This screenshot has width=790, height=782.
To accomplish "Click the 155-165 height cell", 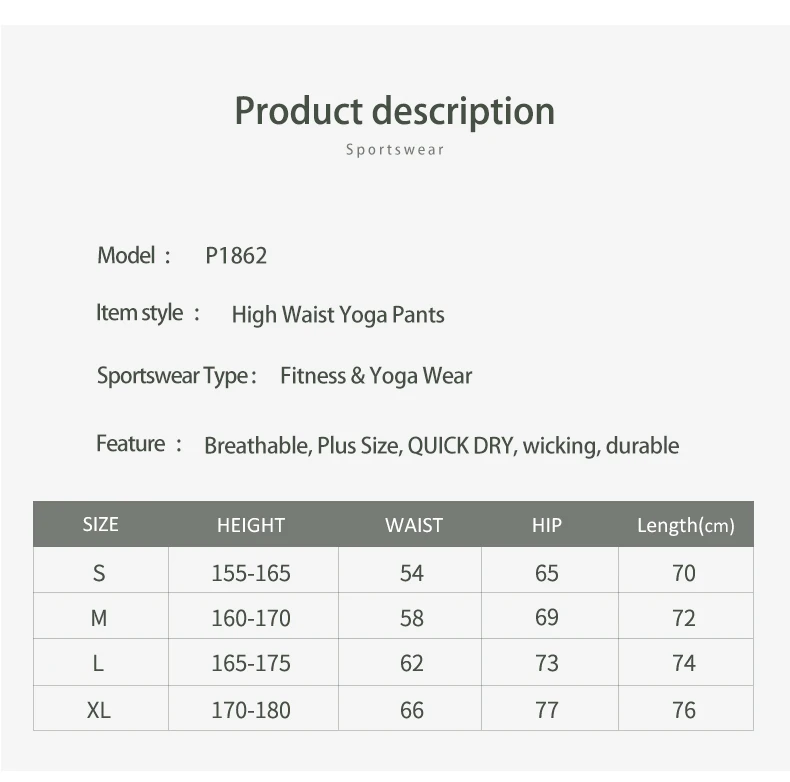I will 251,573.
